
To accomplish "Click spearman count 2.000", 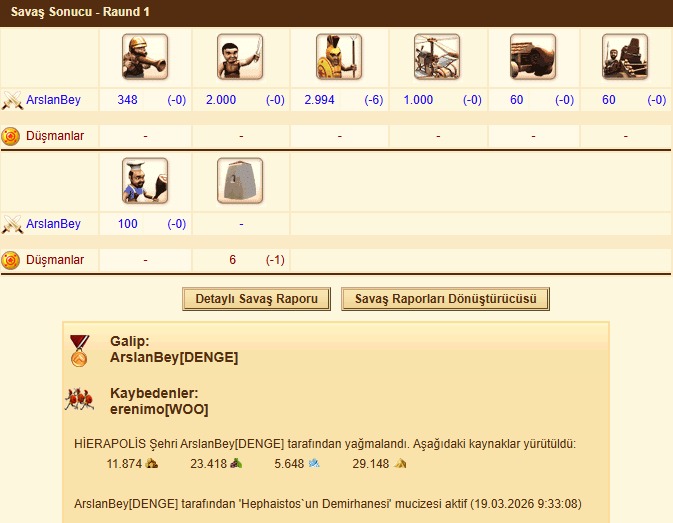I will 221,100.
